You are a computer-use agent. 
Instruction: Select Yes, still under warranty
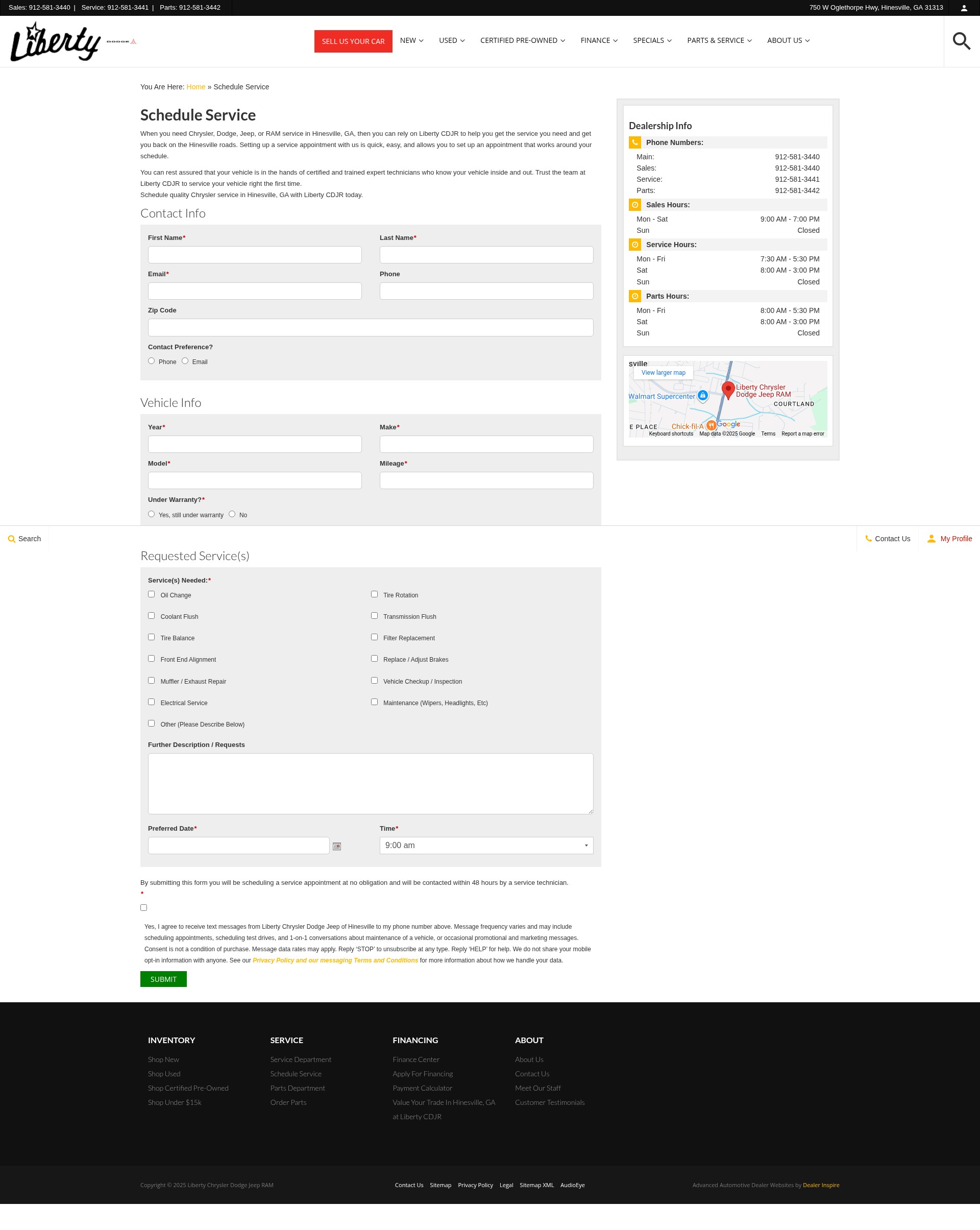coord(151,514)
